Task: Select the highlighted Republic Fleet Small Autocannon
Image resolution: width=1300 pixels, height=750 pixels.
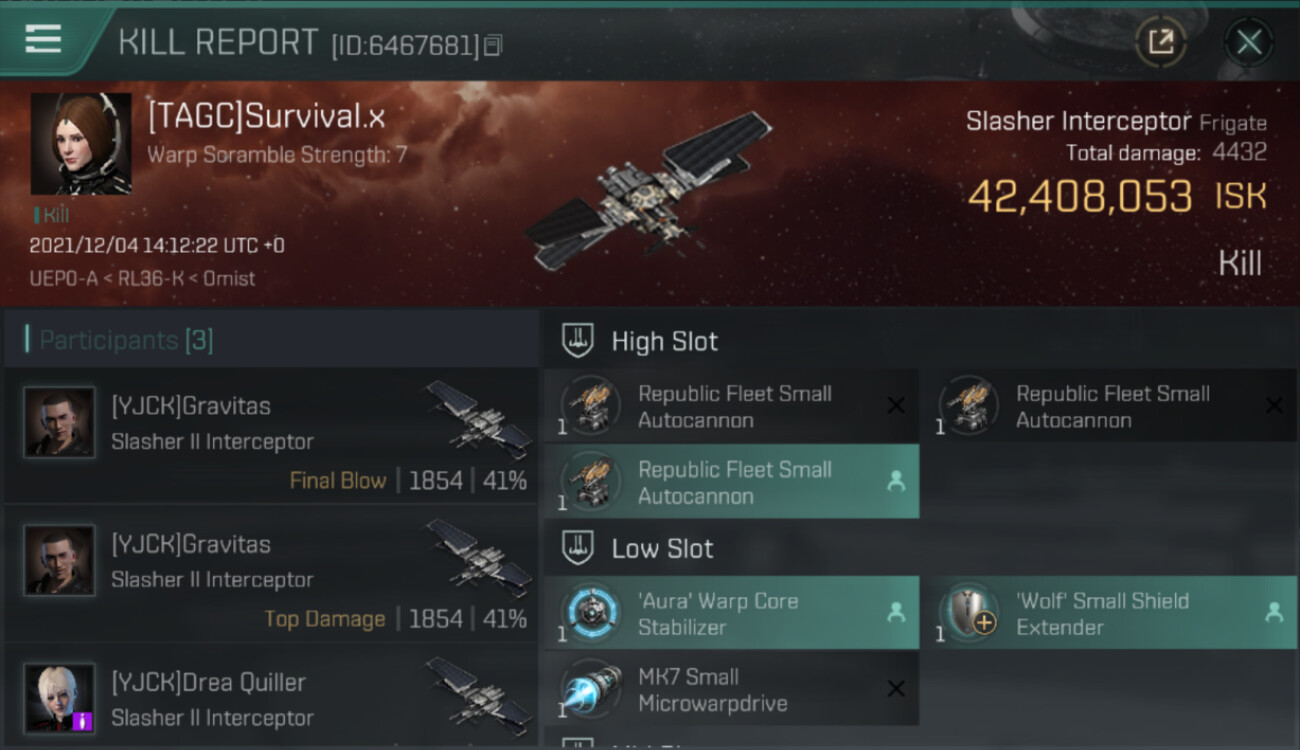Action: [731, 482]
